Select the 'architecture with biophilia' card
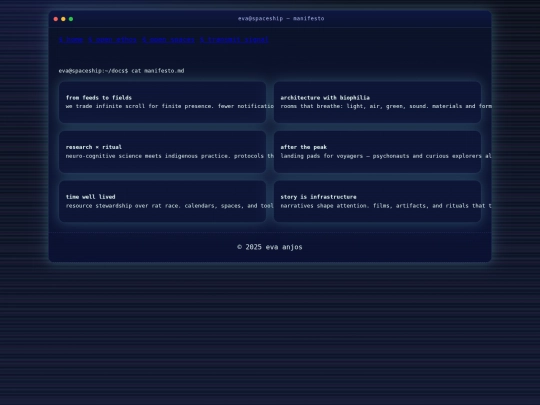This screenshot has width=540, height=405. tap(377, 102)
